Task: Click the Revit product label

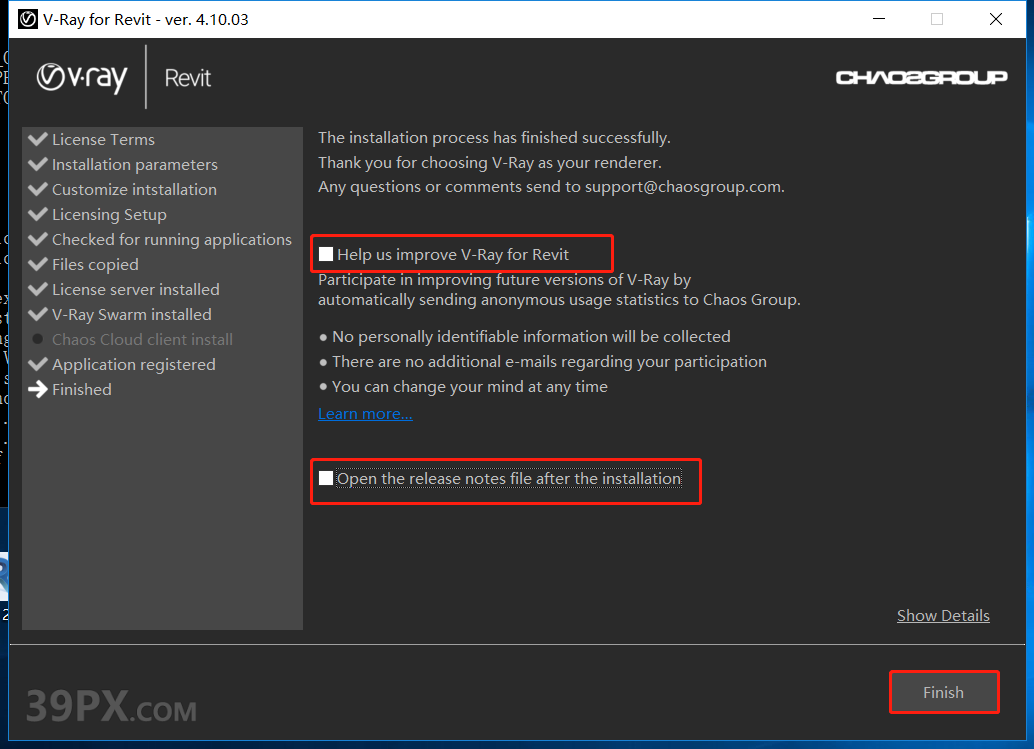Action: coord(188,78)
